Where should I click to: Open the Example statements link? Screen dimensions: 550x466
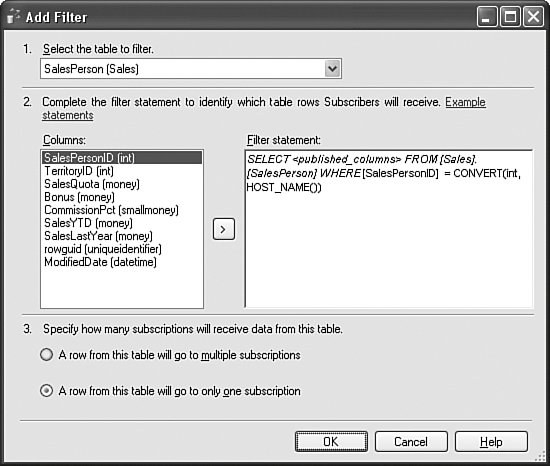click(x=465, y=102)
